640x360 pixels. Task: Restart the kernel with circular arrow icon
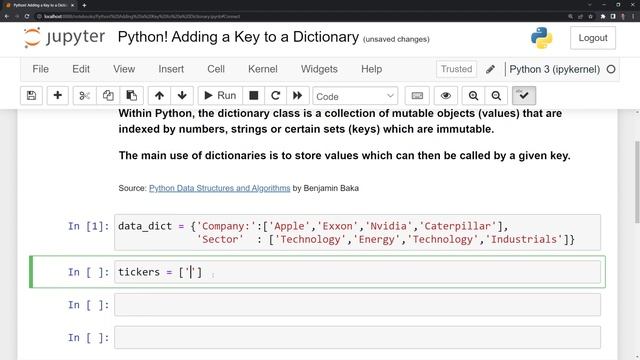(276, 96)
